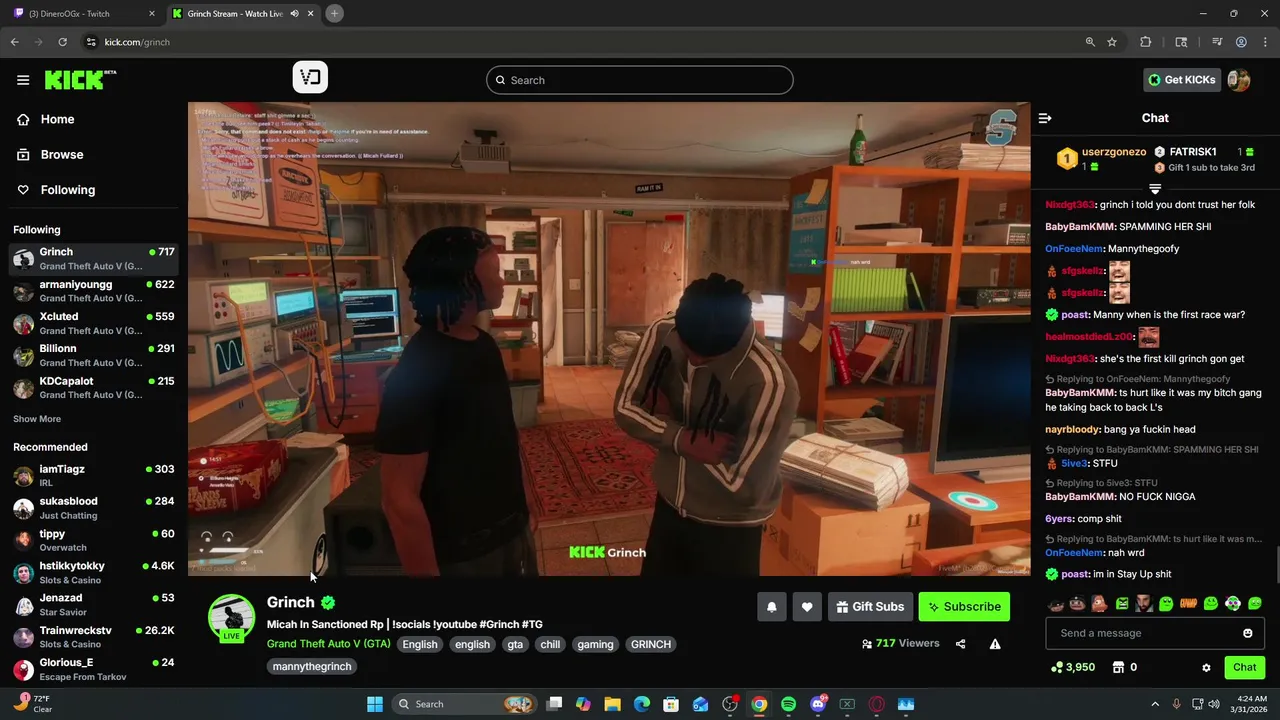Open Grand Theft Auto V category link
The image size is (1280, 720).
tap(328, 644)
